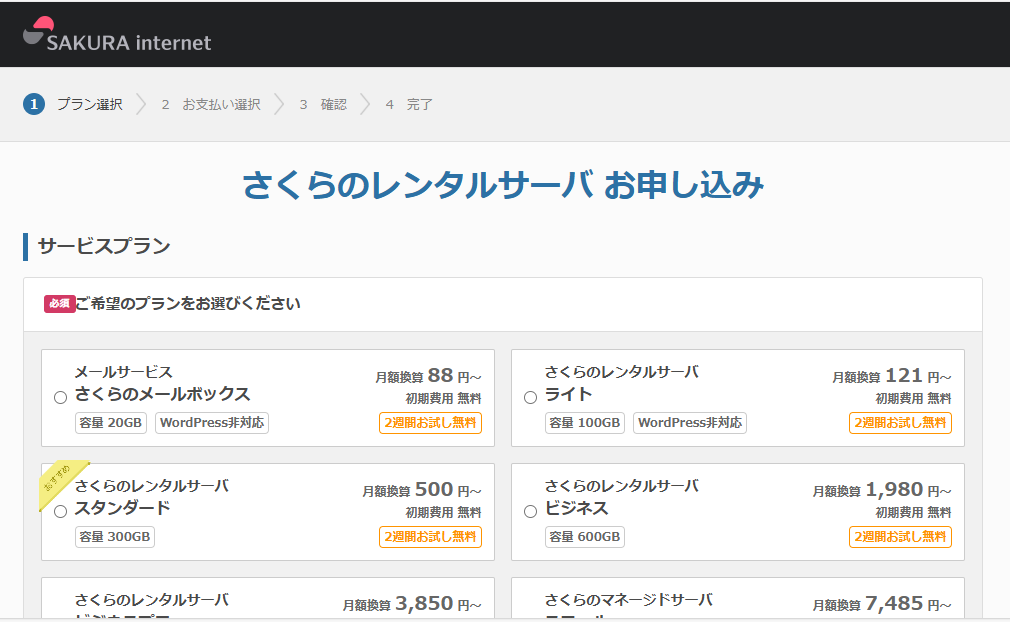
Task: Click step 4 完了 in progress bar
Action: click(409, 104)
